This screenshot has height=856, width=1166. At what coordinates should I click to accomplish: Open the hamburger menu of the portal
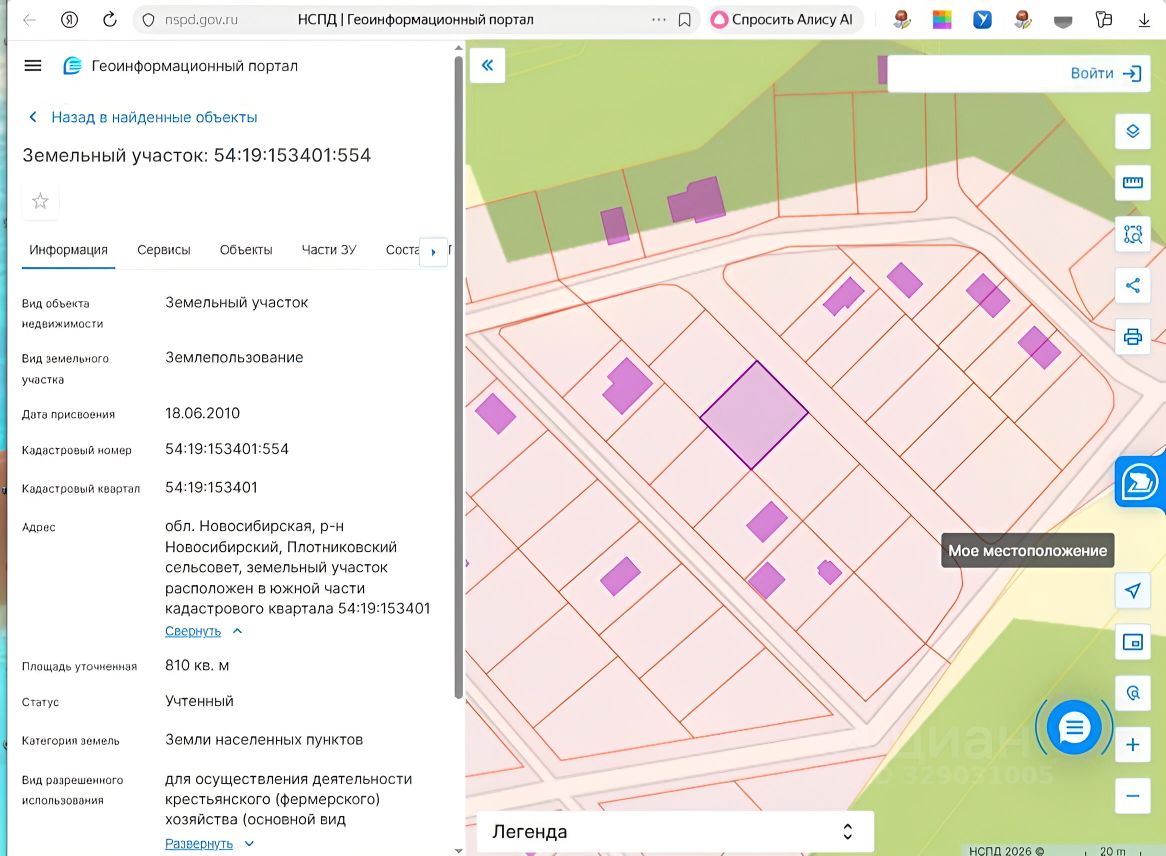33,66
